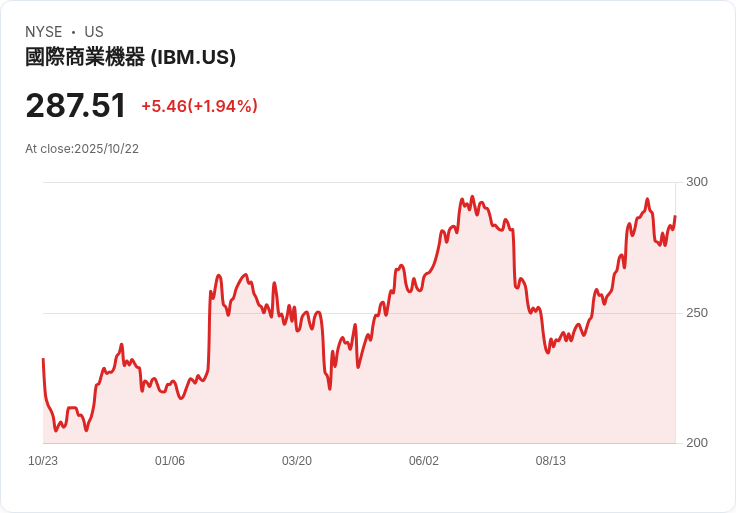Image resolution: width=736 pixels, height=513 pixels.
Task: Click the 250 y-axis label
Action: 697,313
